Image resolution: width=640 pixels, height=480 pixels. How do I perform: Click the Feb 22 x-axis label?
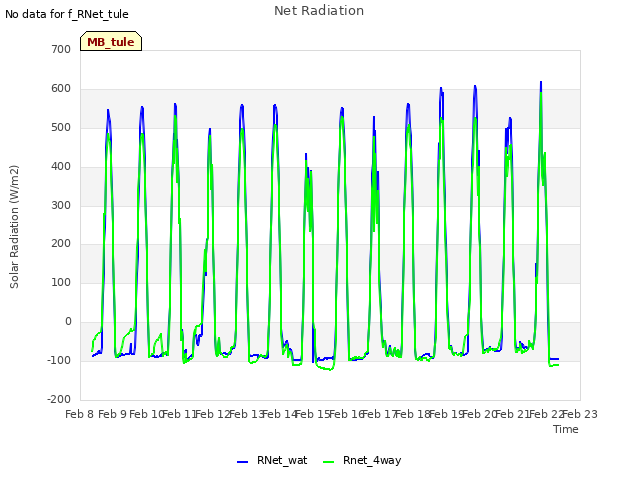546,414
